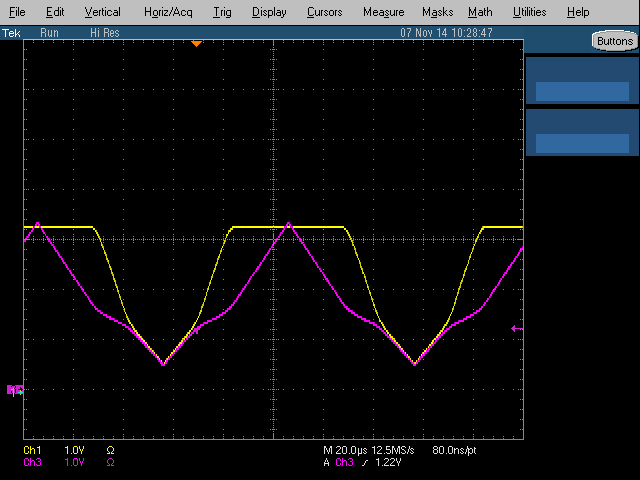Open the Cursors menu
The width and height of the screenshot is (640, 480).
tap(324, 12)
